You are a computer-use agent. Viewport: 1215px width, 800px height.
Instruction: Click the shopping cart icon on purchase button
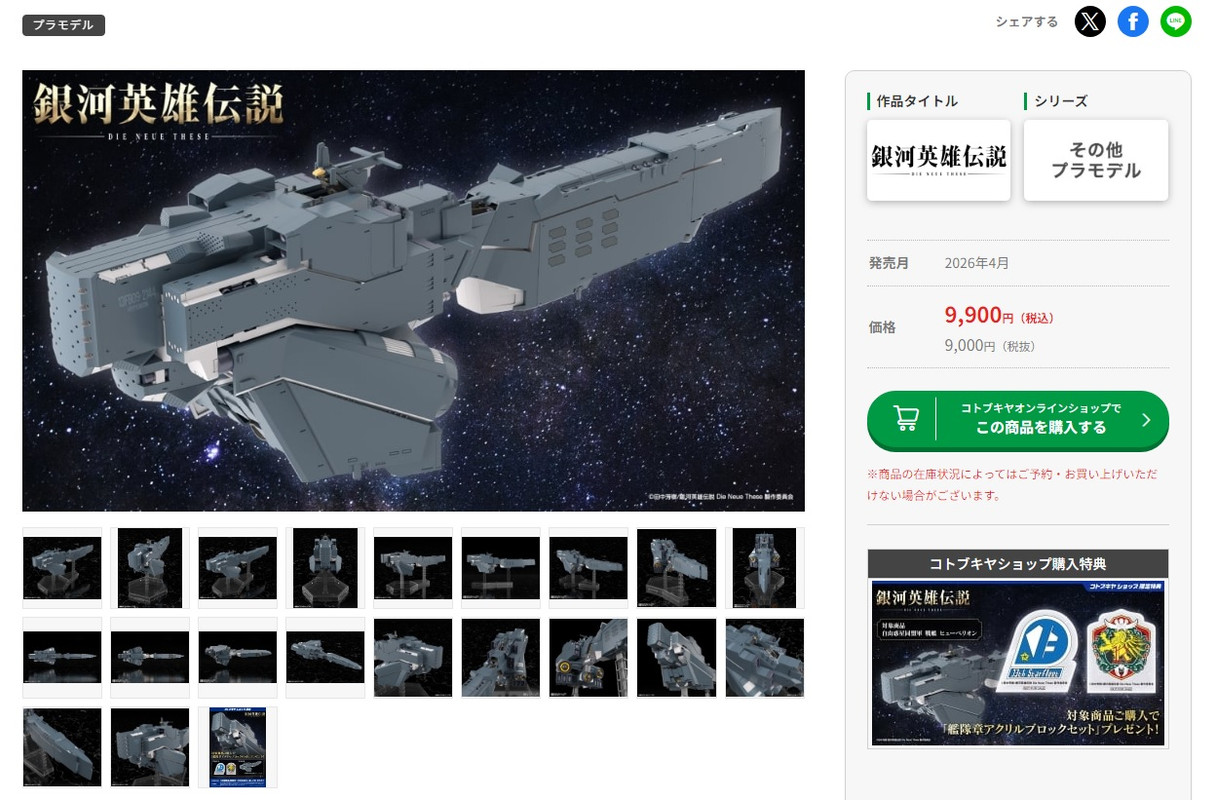click(906, 419)
